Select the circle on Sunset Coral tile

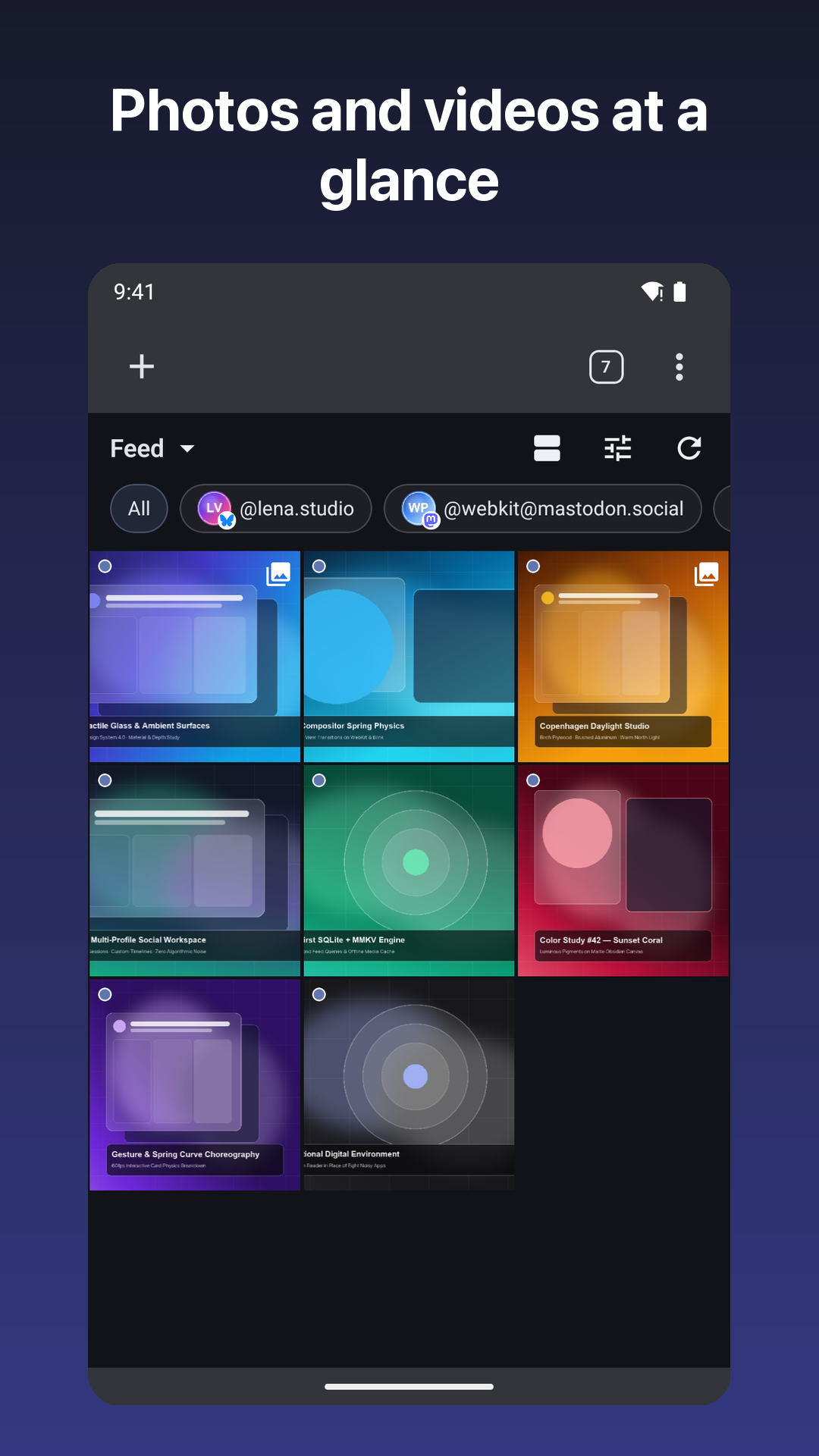(x=533, y=780)
